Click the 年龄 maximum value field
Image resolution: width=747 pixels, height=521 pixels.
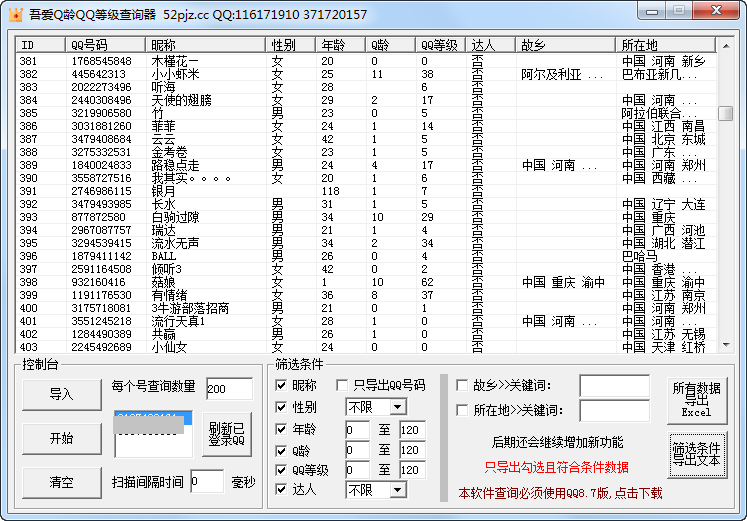click(413, 430)
